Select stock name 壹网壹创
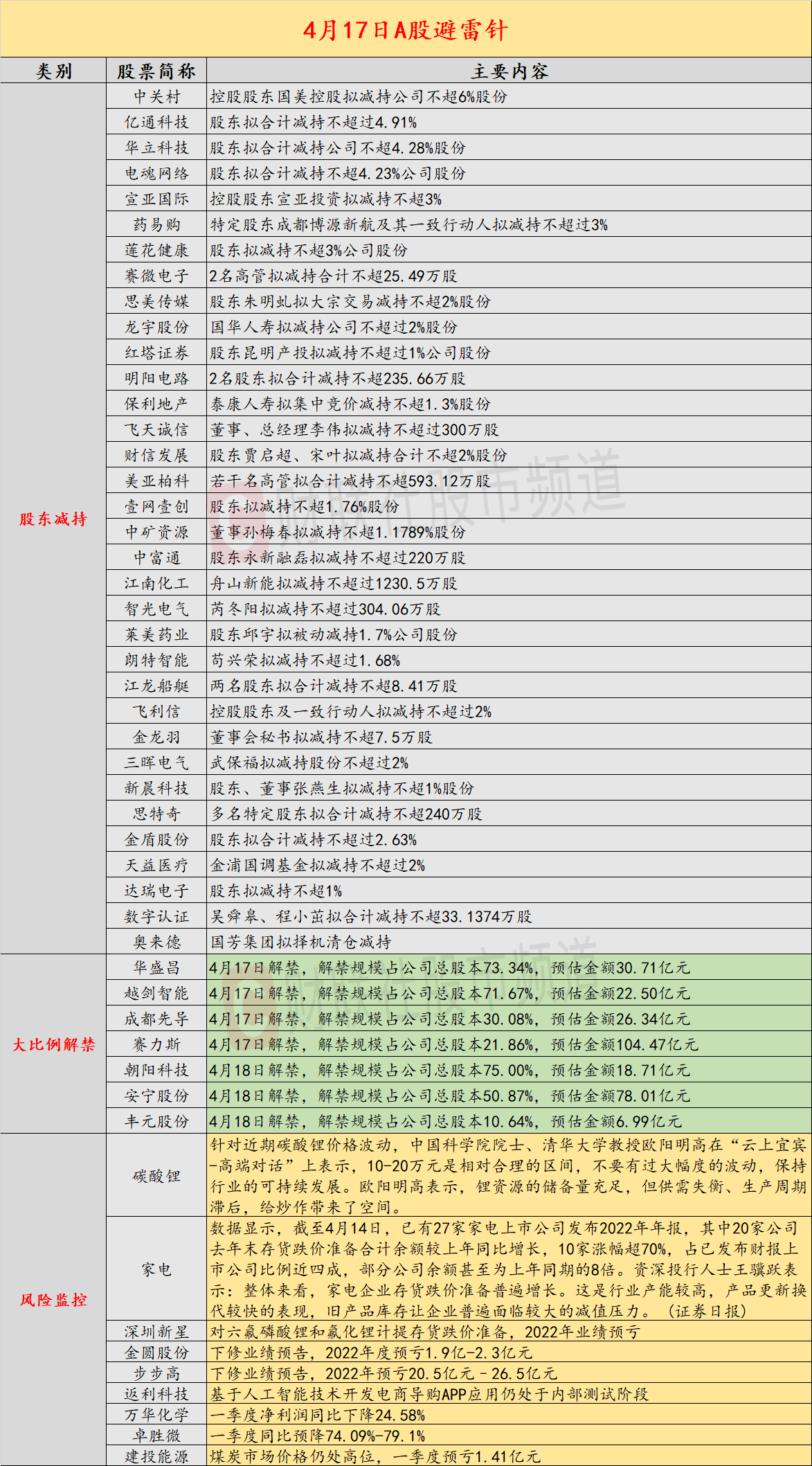Image resolution: width=812 pixels, height=1466 pixels. [156, 507]
